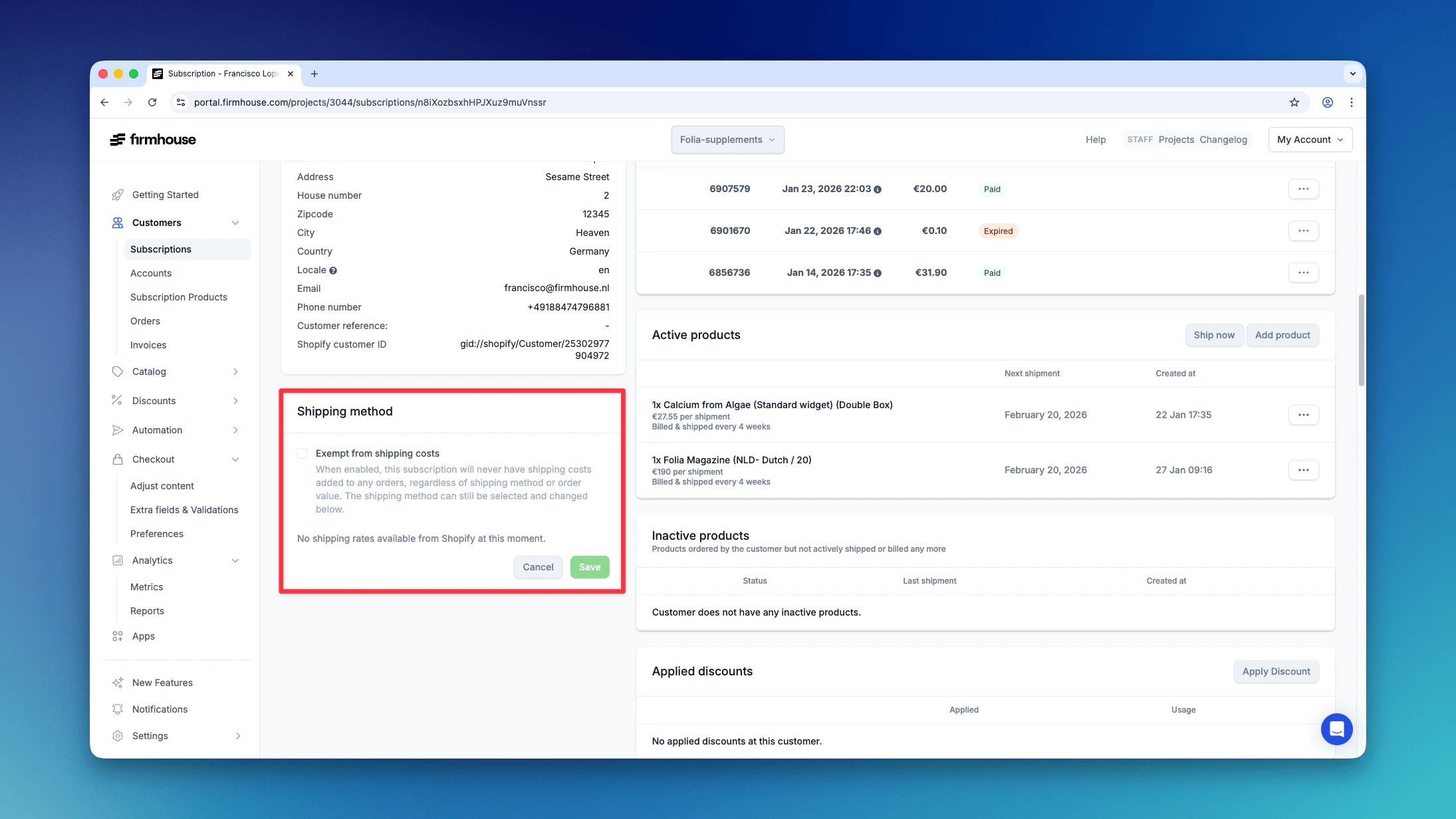Image resolution: width=1456 pixels, height=819 pixels.
Task: Click the page vertical scrollbar
Action: click(x=1361, y=339)
